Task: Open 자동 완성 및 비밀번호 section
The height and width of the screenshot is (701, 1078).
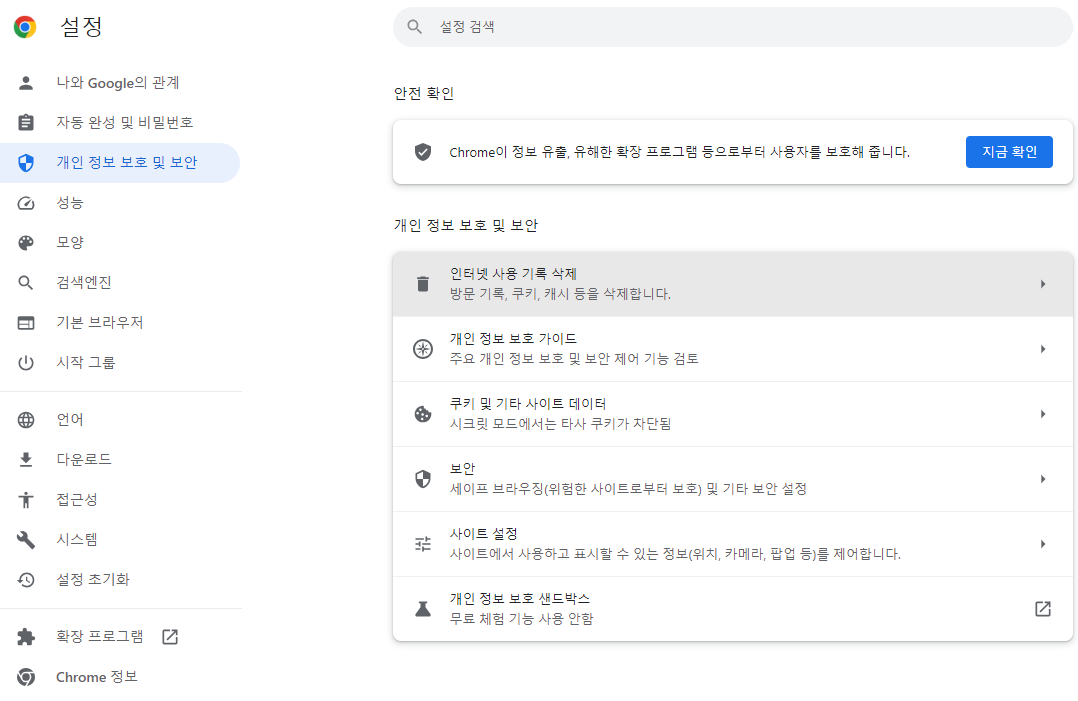Action: coord(120,122)
